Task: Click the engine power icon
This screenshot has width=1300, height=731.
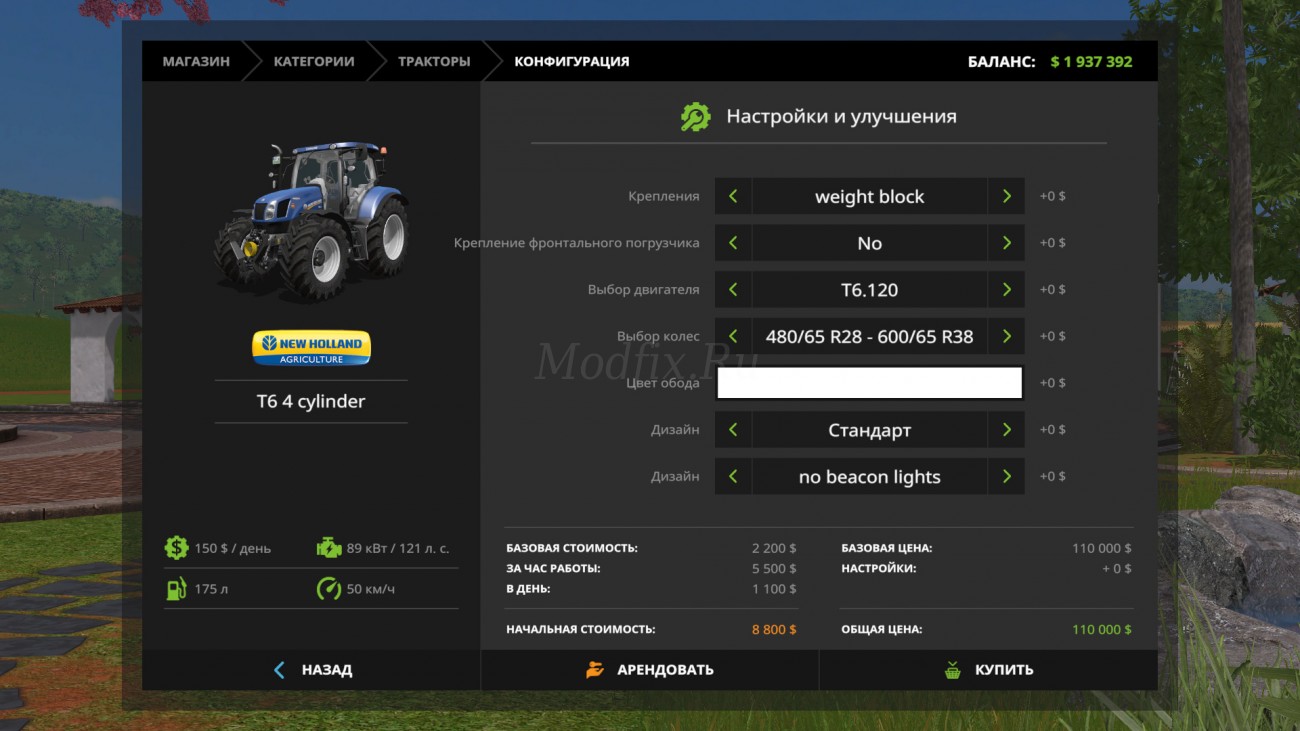Action: [328, 548]
